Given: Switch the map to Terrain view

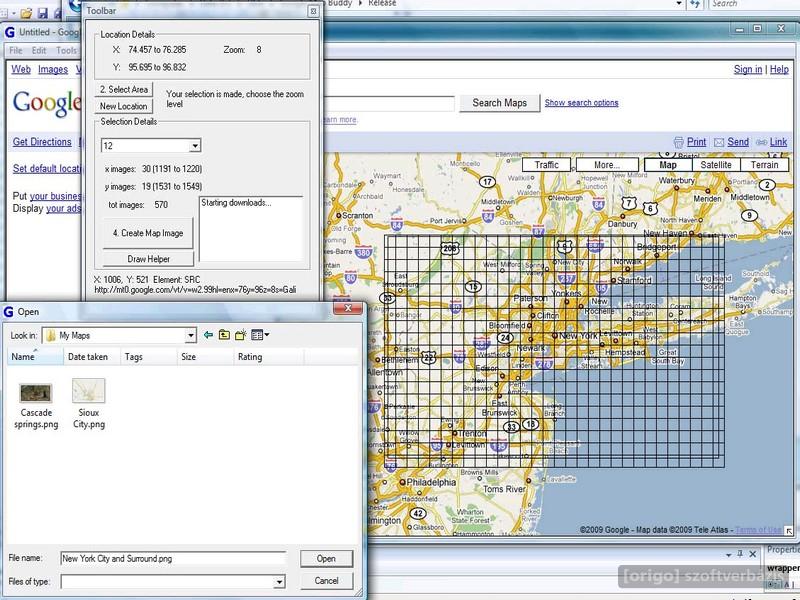Looking at the screenshot, I should pos(764,165).
